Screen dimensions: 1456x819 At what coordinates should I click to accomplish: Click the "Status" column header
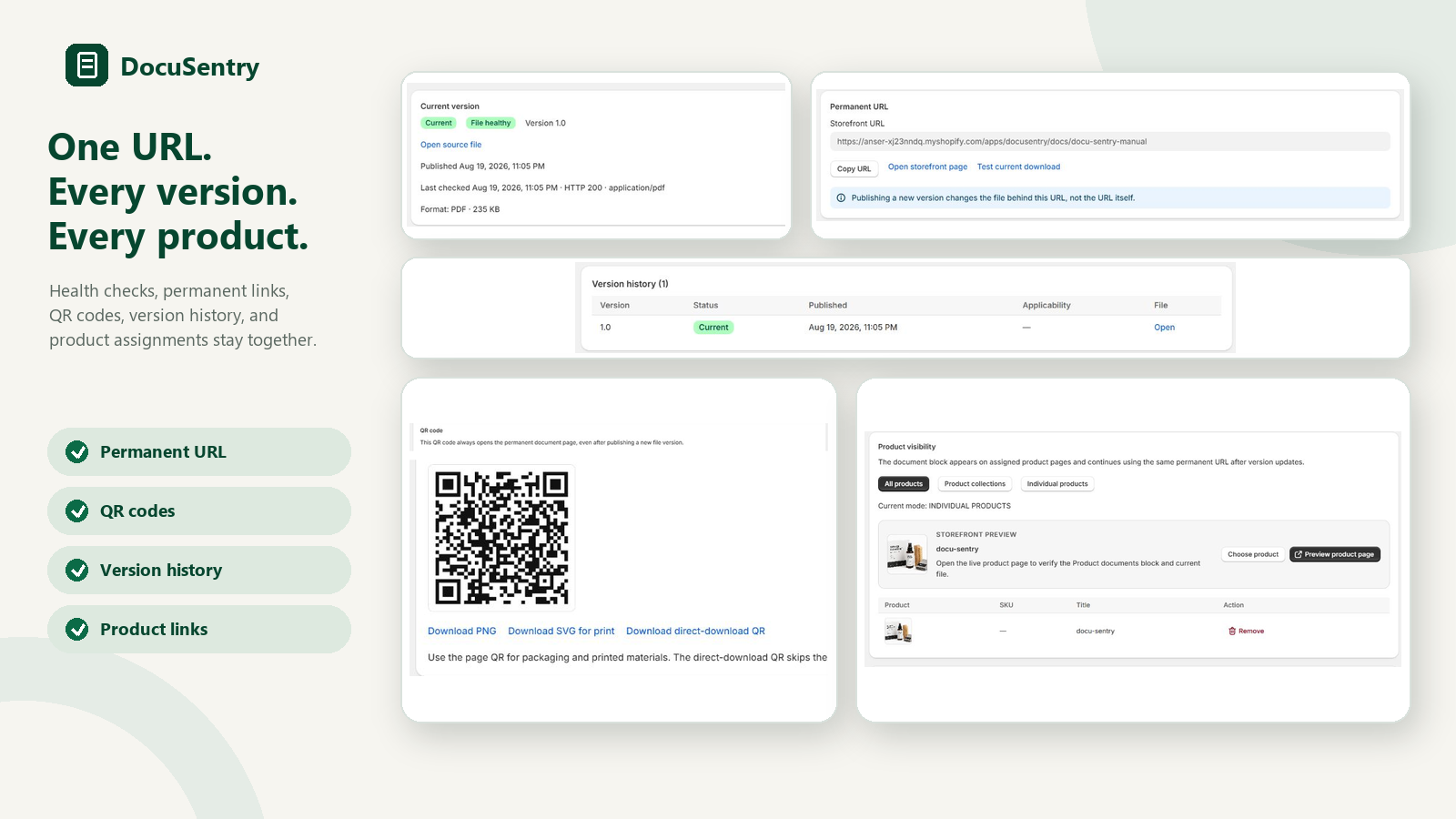pos(705,306)
